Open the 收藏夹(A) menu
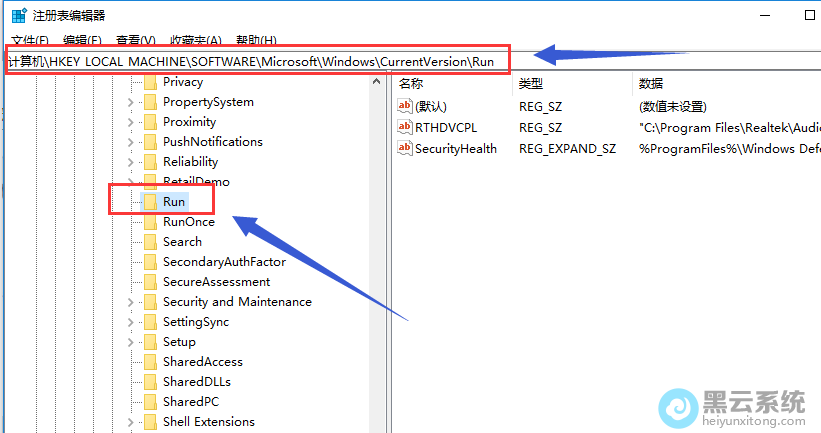The image size is (821, 433). (196, 40)
